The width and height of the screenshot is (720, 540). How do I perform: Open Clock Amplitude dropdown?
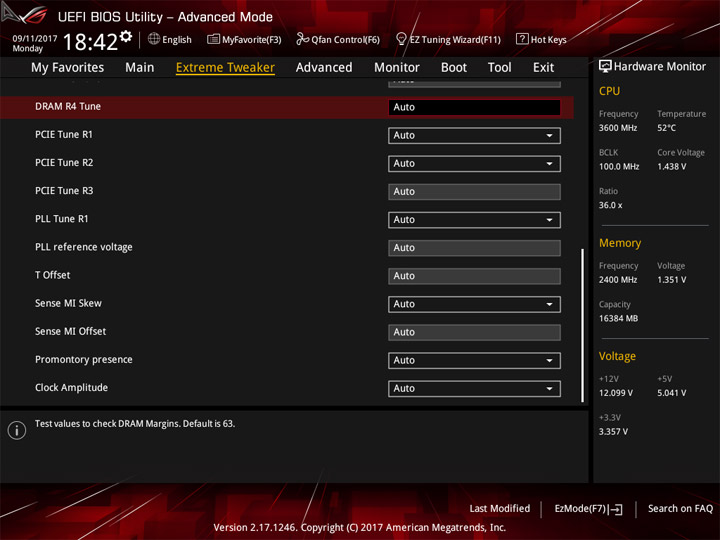click(x=474, y=388)
